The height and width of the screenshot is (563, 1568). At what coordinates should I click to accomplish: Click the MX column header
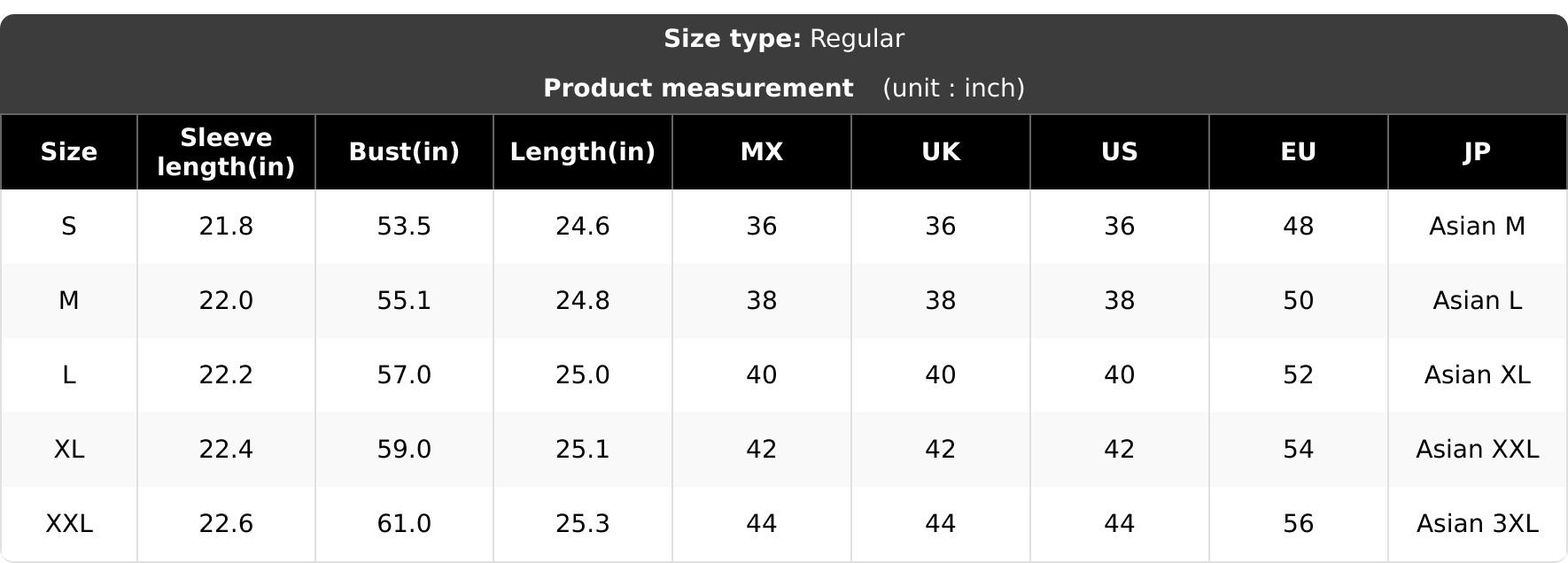coord(762,152)
